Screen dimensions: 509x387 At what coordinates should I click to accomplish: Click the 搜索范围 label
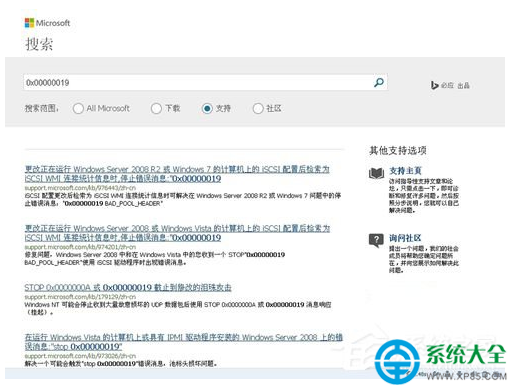click(x=42, y=108)
